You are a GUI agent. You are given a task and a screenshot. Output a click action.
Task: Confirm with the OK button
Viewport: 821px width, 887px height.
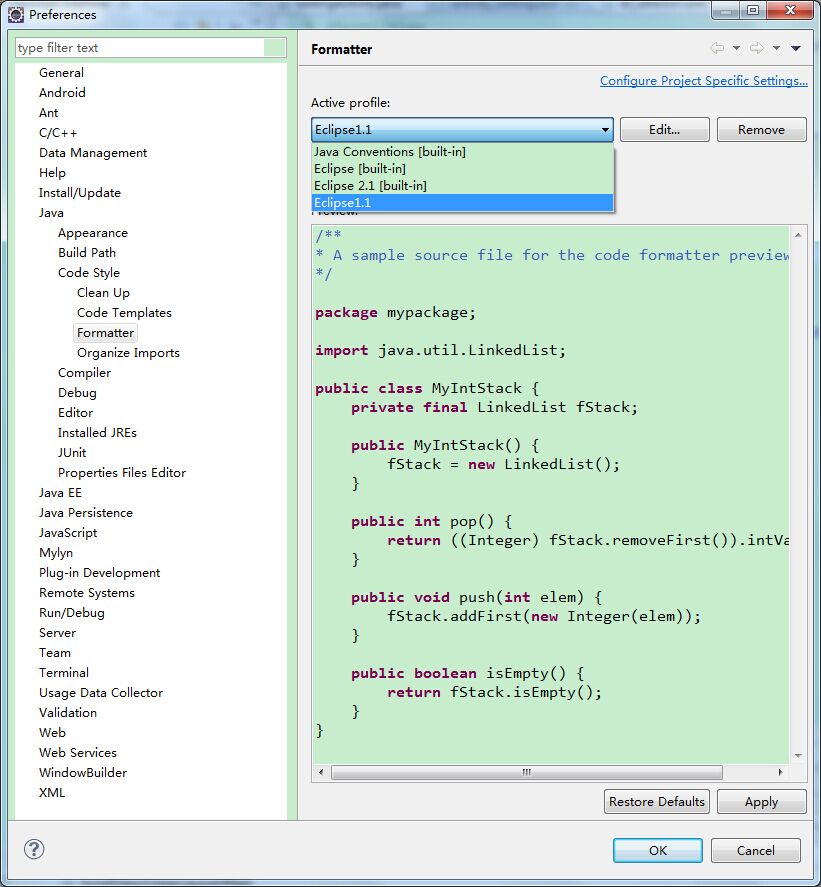pyautogui.click(x=657, y=850)
